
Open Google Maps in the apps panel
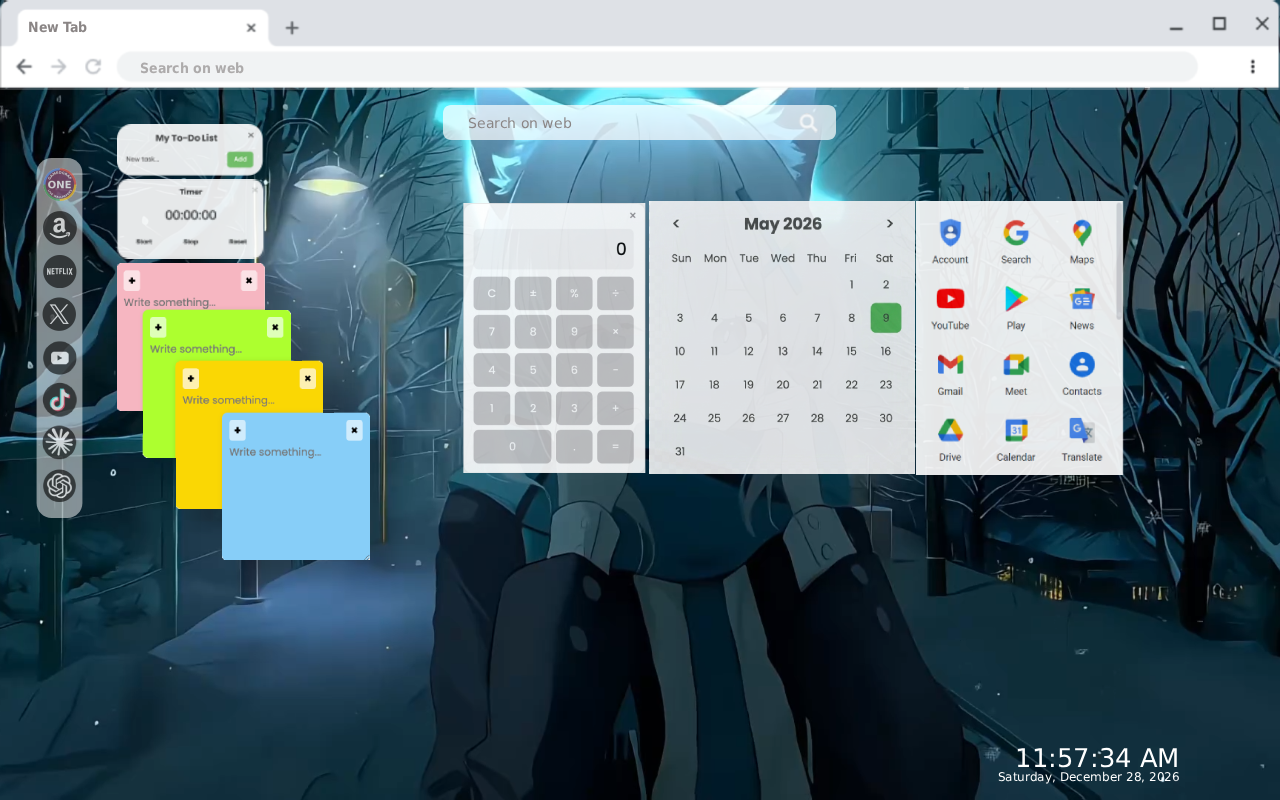[1082, 242]
